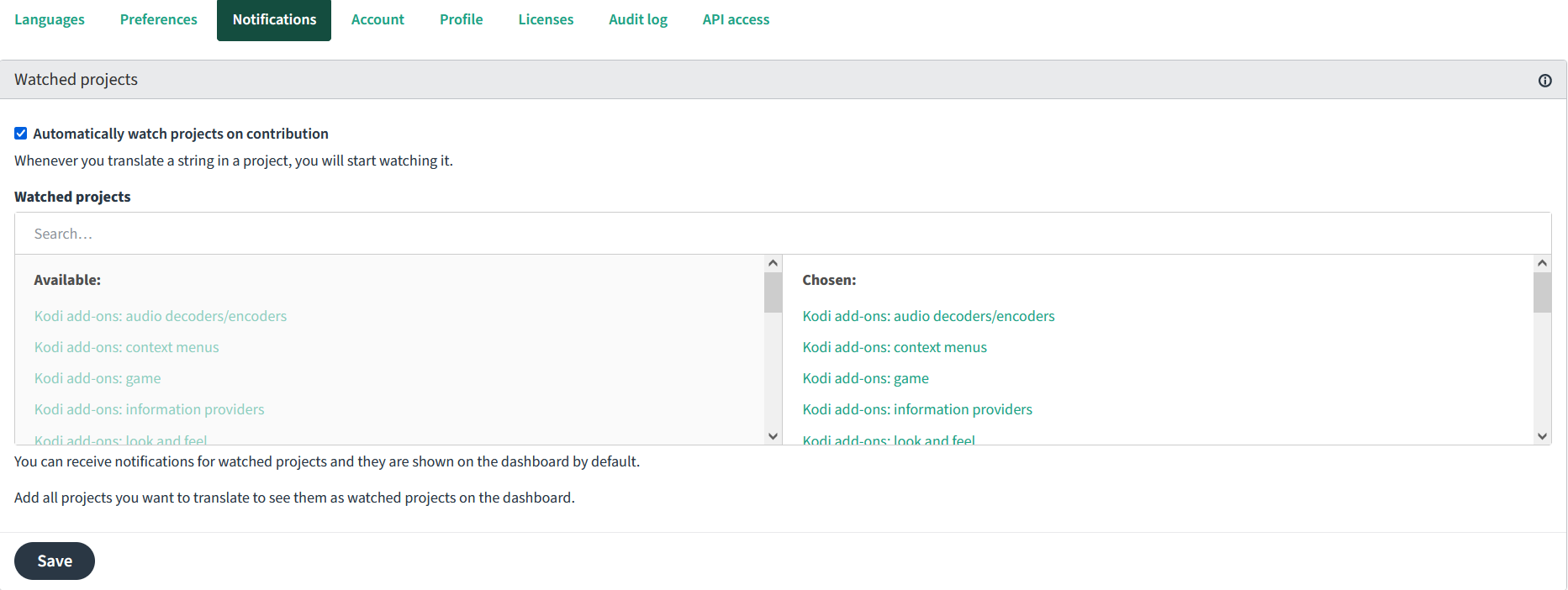Open the Profile tab
The width and height of the screenshot is (1568, 590).
461,19
